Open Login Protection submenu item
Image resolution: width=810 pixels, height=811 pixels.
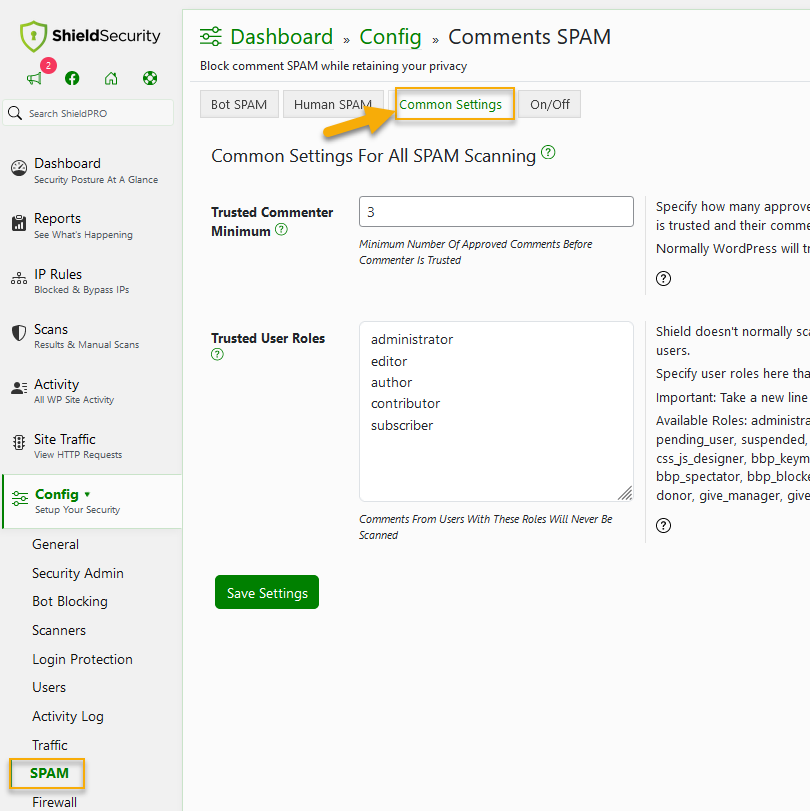point(82,659)
